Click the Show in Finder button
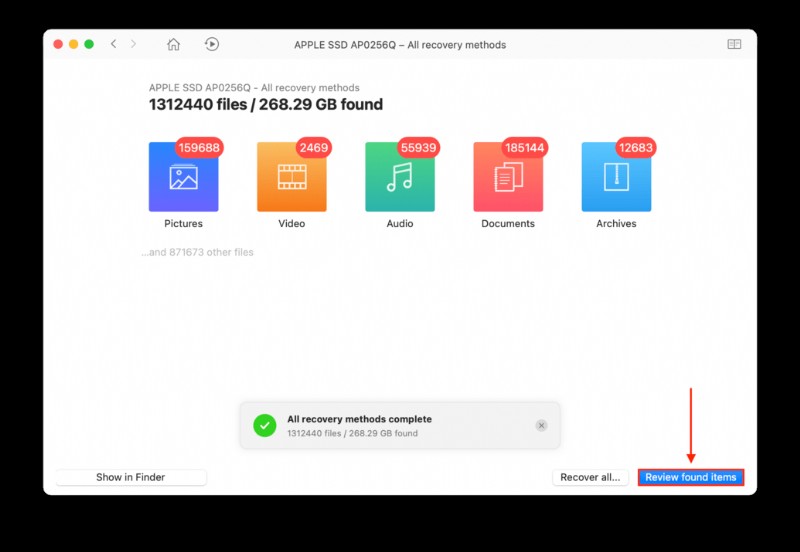The image size is (800, 552). [x=131, y=477]
